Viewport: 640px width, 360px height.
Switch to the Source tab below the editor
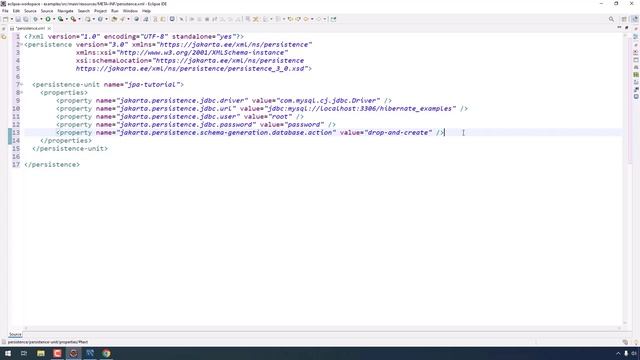(15, 334)
